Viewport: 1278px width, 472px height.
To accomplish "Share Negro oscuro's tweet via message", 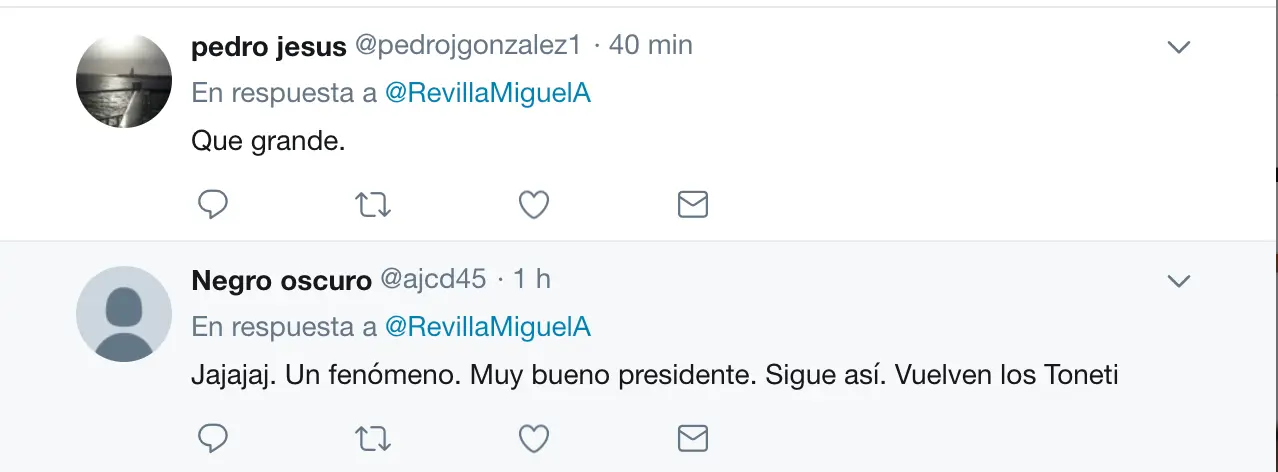I will pyautogui.click(x=693, y=438).
